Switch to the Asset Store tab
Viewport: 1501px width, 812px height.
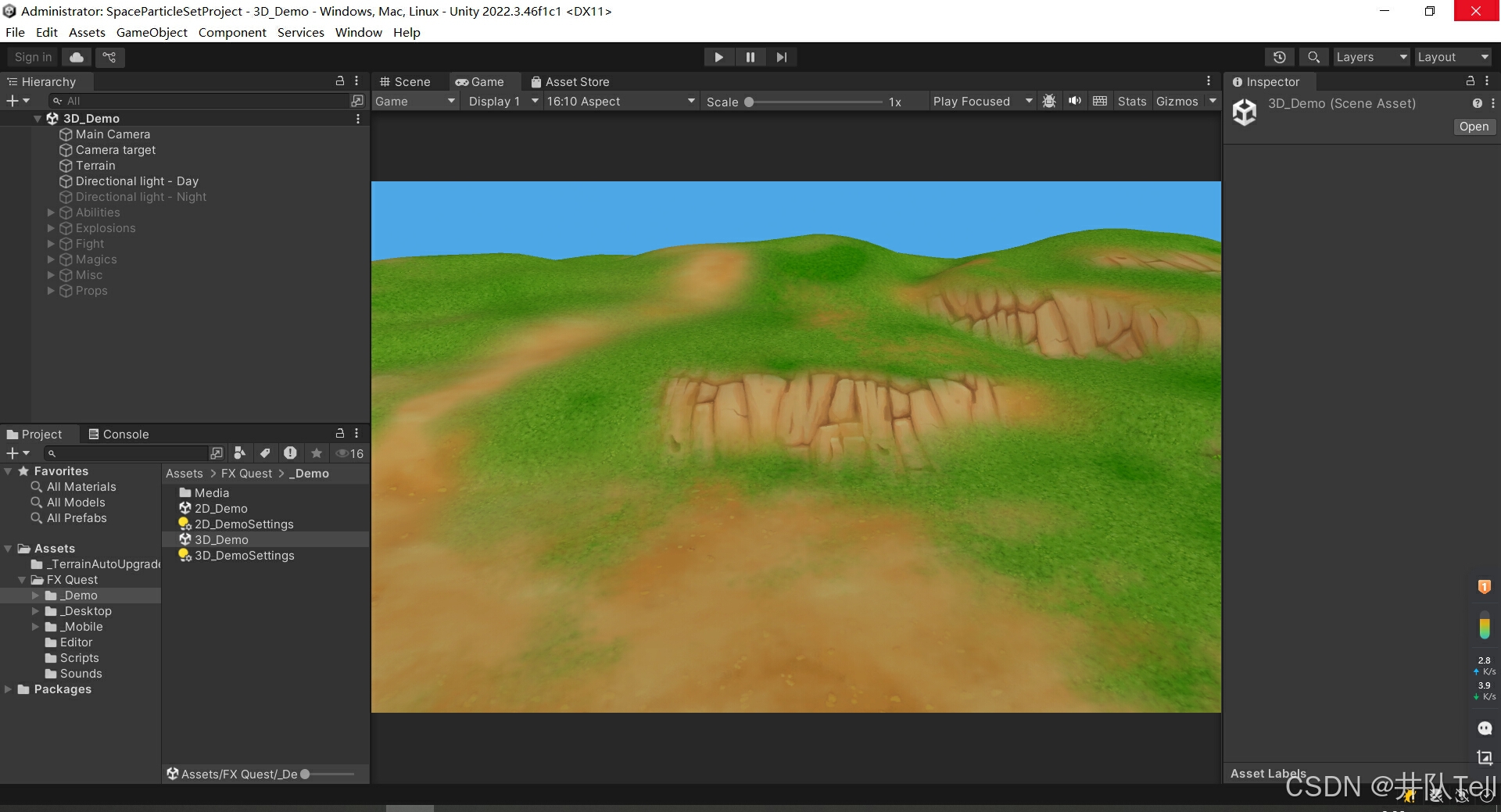pos(570,81)
